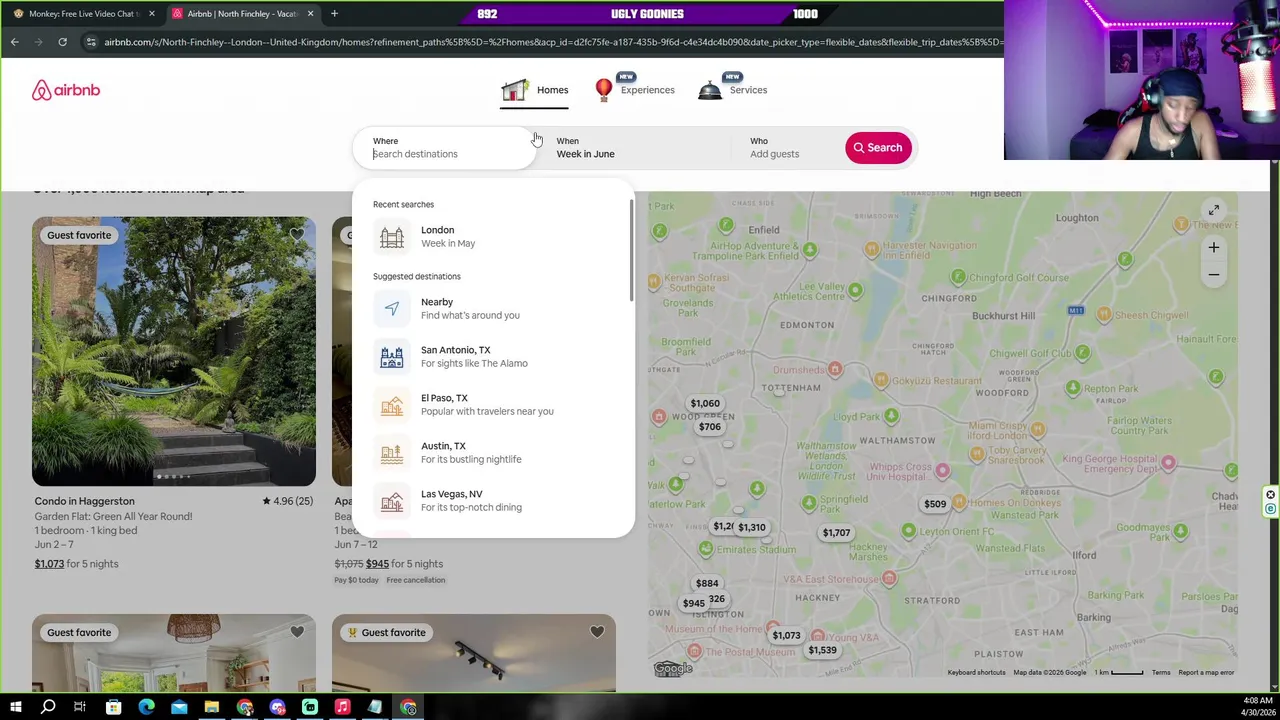Switch to the Experiences tab
This screenshot has width=1280, height=720.
[x=635, y=90]
